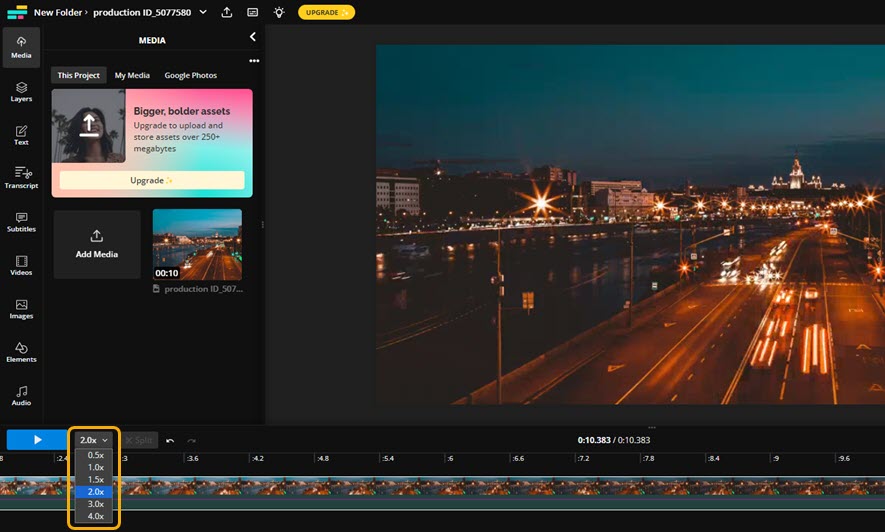This screenshot has width=885, height=532.
Task: Open the Audio panel
Action: pos(21,395)
